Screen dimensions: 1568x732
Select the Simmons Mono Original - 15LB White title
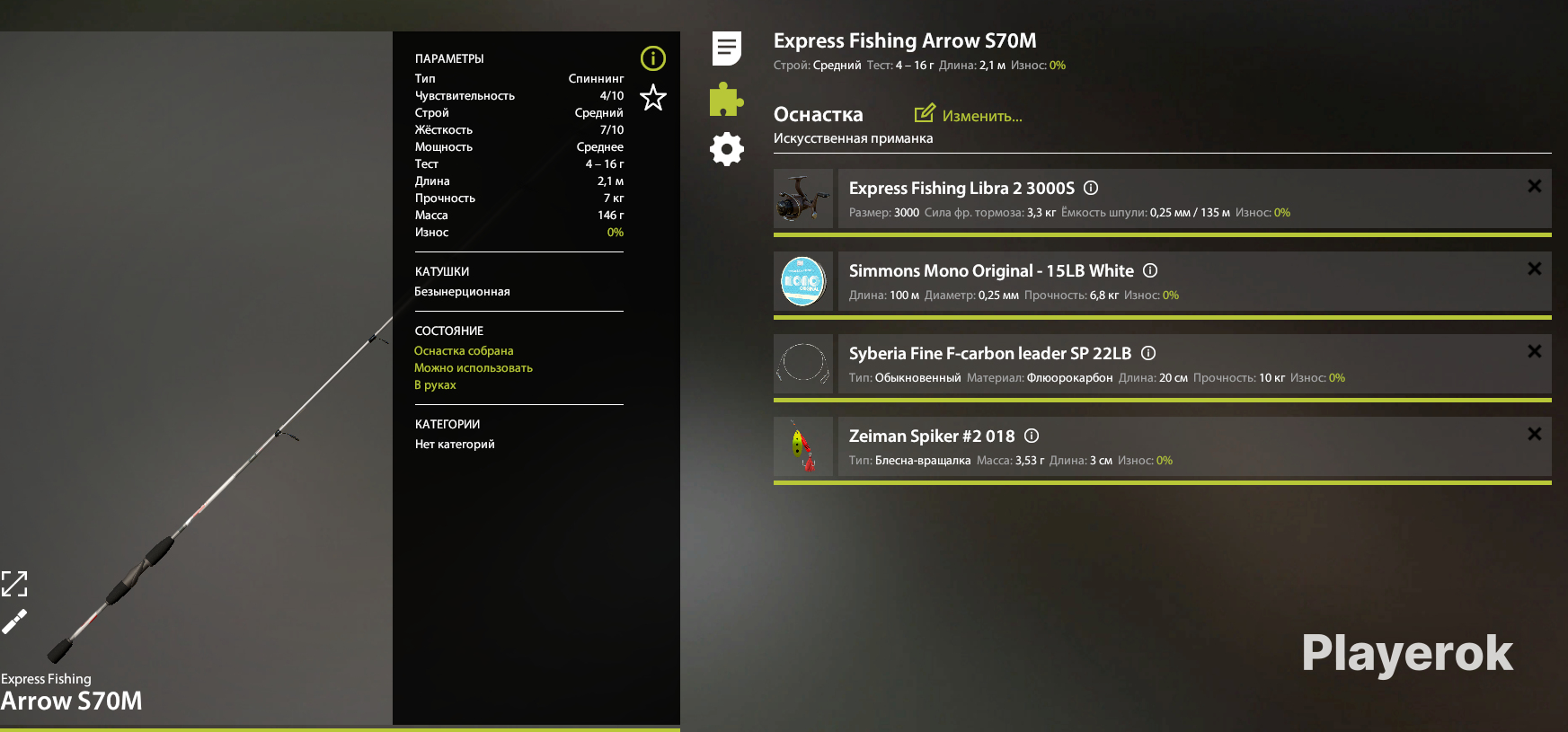tap(991, 271)
